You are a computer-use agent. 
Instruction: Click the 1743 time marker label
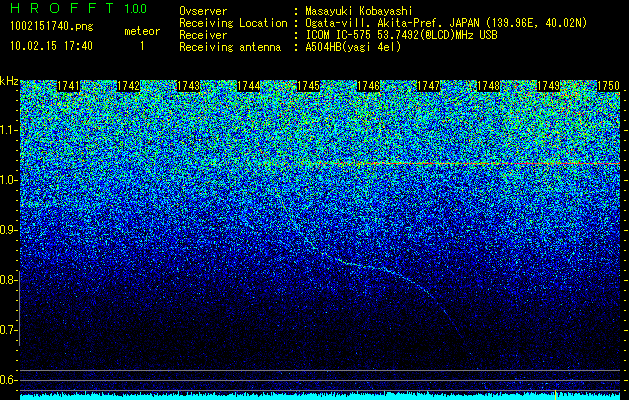[189, 86]
